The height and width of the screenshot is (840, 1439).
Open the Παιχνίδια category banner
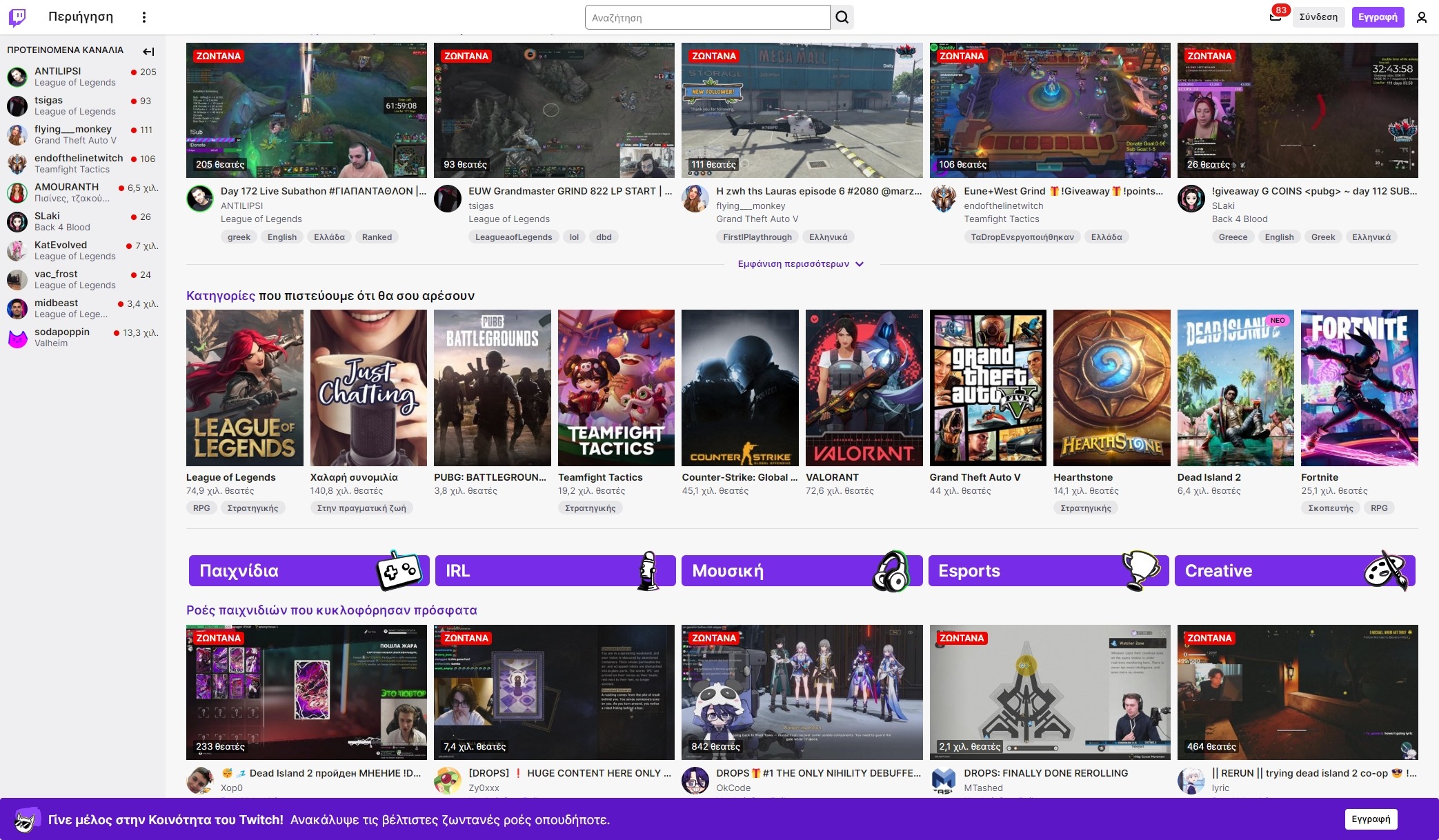[x=308, y=571]
